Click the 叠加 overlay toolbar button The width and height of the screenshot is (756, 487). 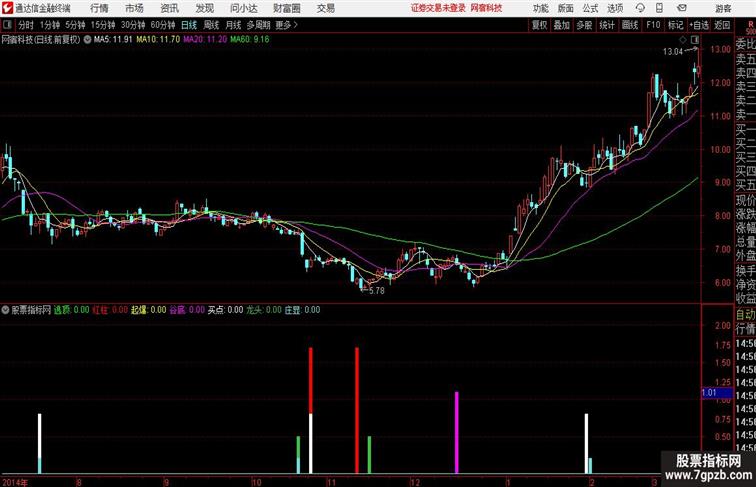click(x=561, y=25)
